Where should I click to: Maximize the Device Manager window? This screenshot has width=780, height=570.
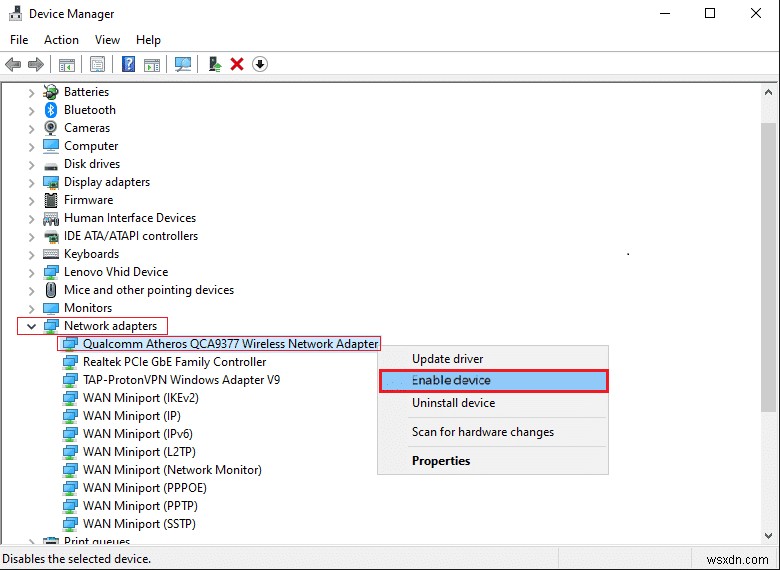tap(710, 13)
